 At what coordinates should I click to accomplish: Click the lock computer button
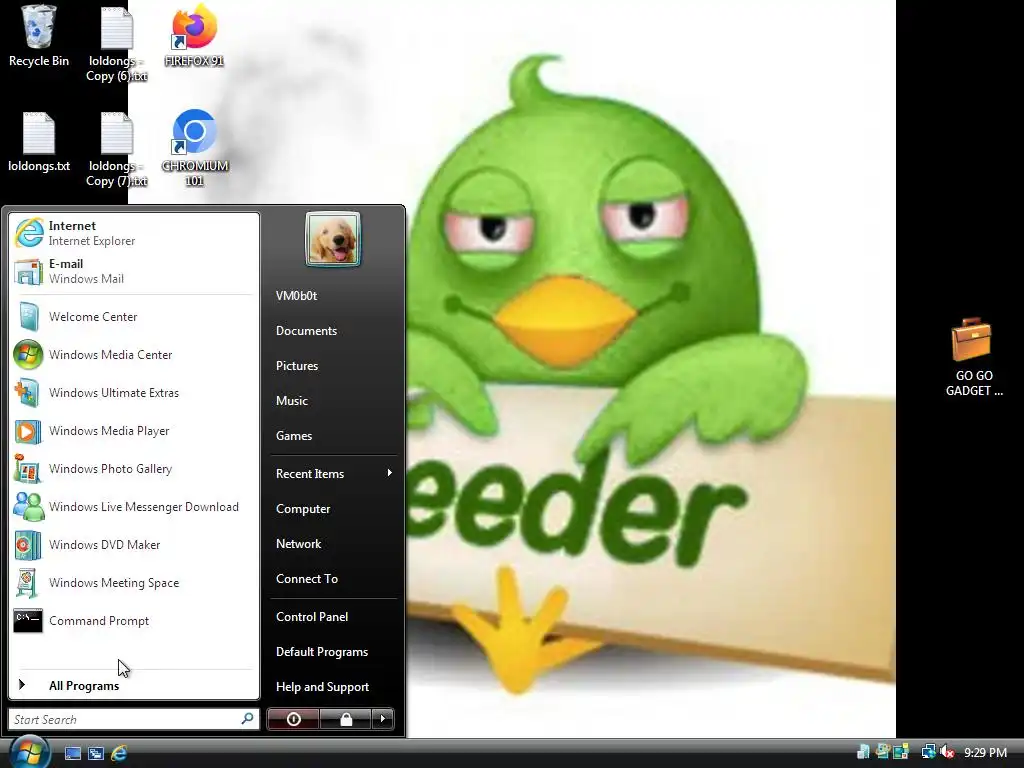point(345,719)
